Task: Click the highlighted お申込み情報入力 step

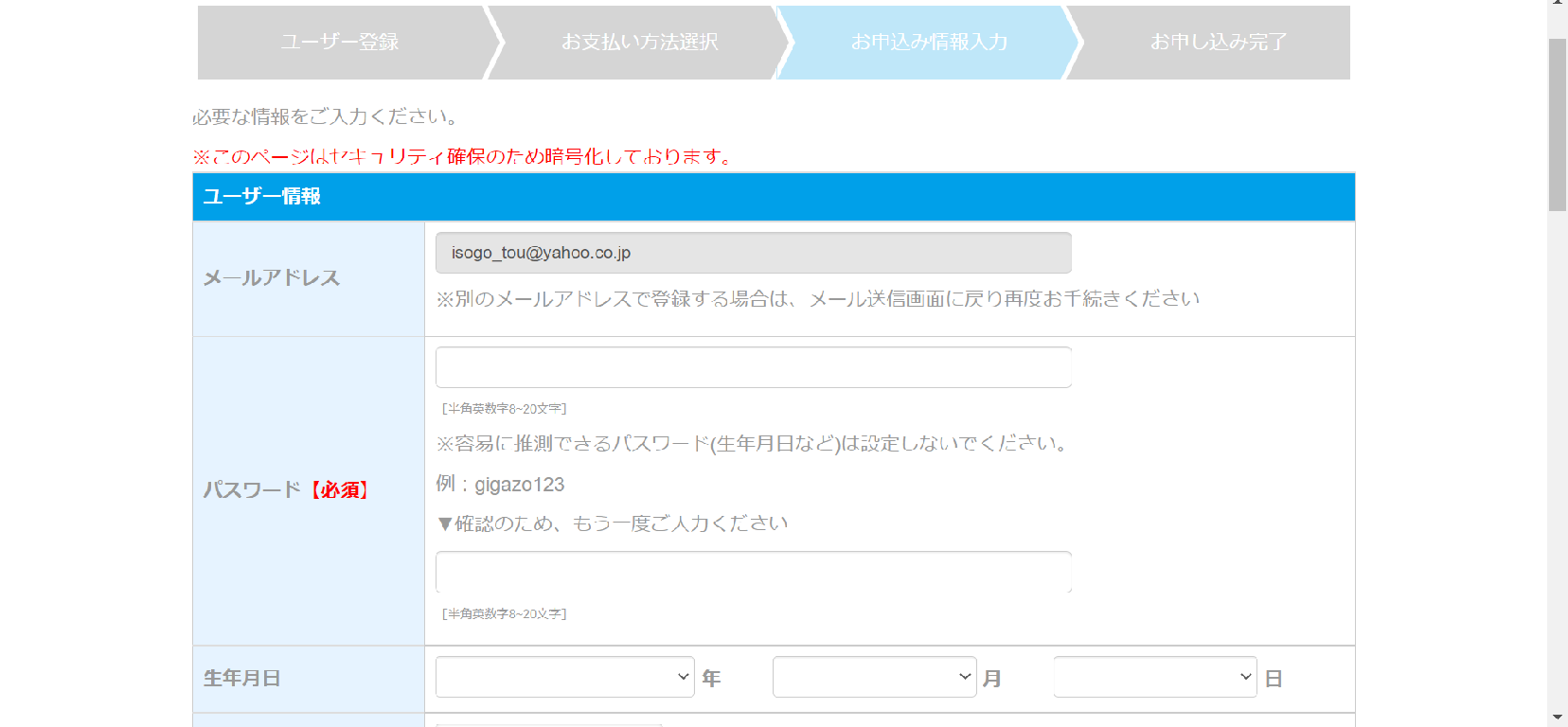Action: click(928, 43)
